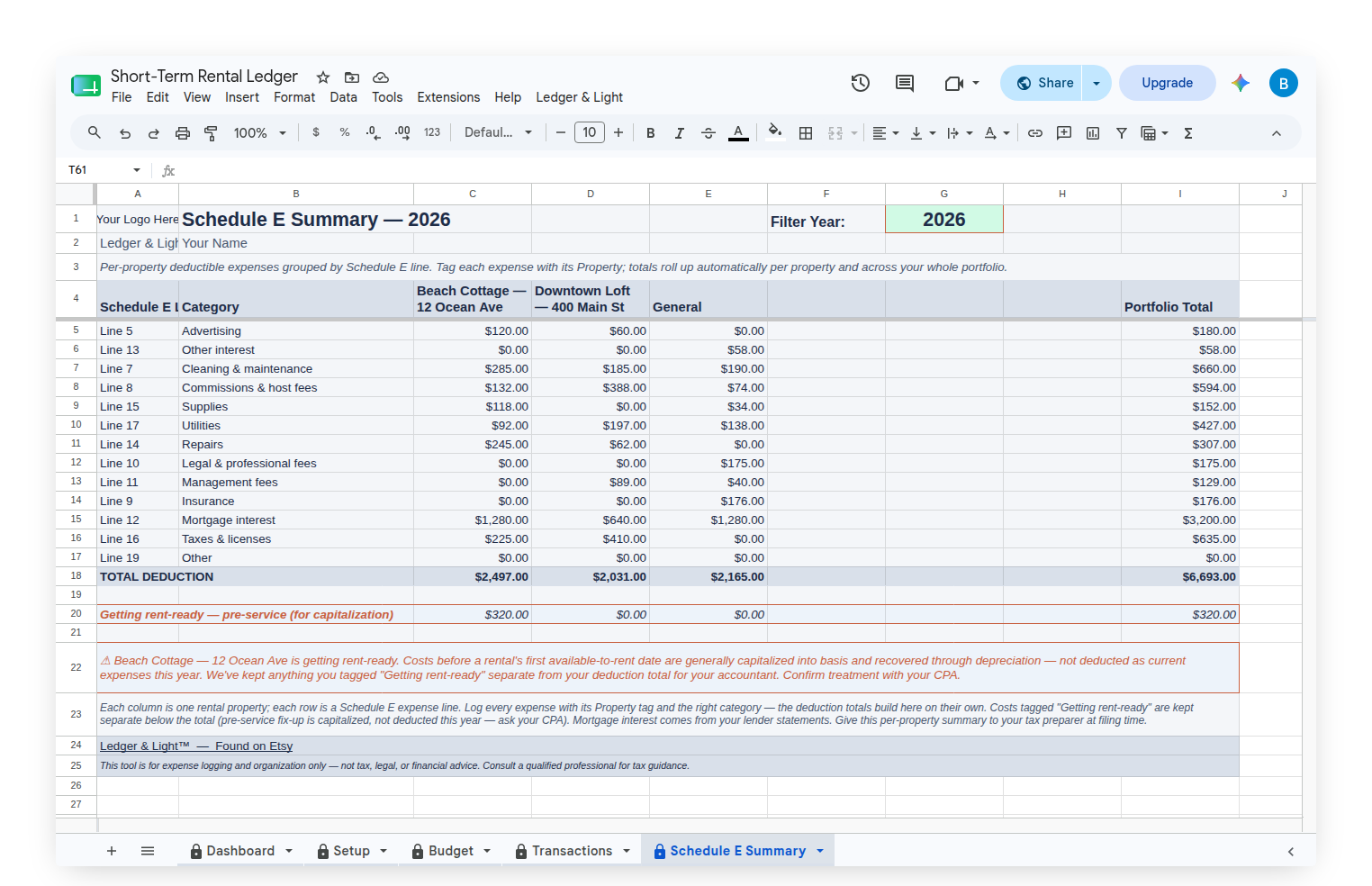Open the Extensions menu
This screenshot has height=886, width=1372.
(x=448, y=97)
